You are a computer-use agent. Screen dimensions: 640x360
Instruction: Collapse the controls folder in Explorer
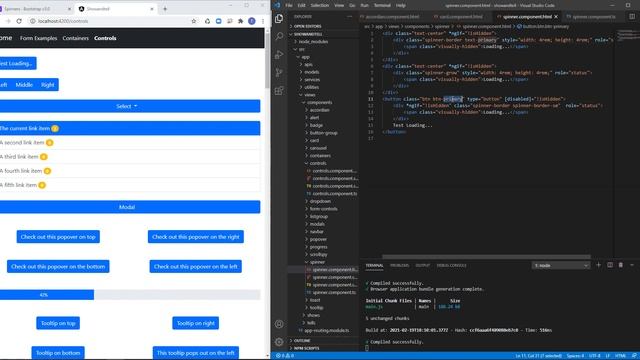coord(318,163)
